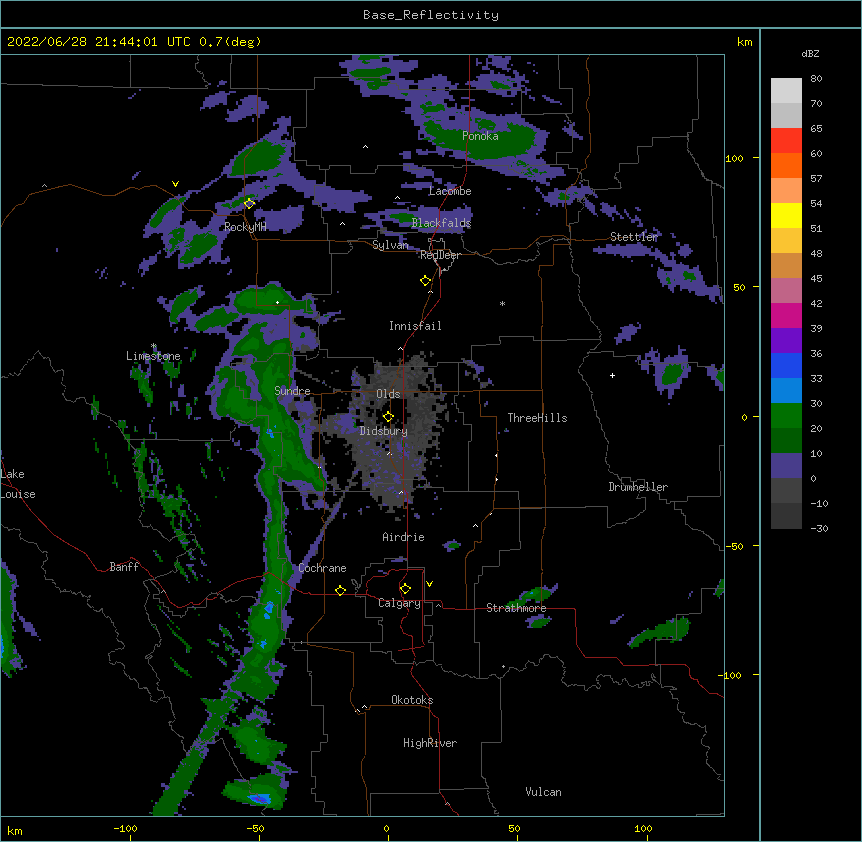Click the Base_Reflectivity title text
This screenshot has height=842, width=862.
pyautogui.click(x=431, y=15)
